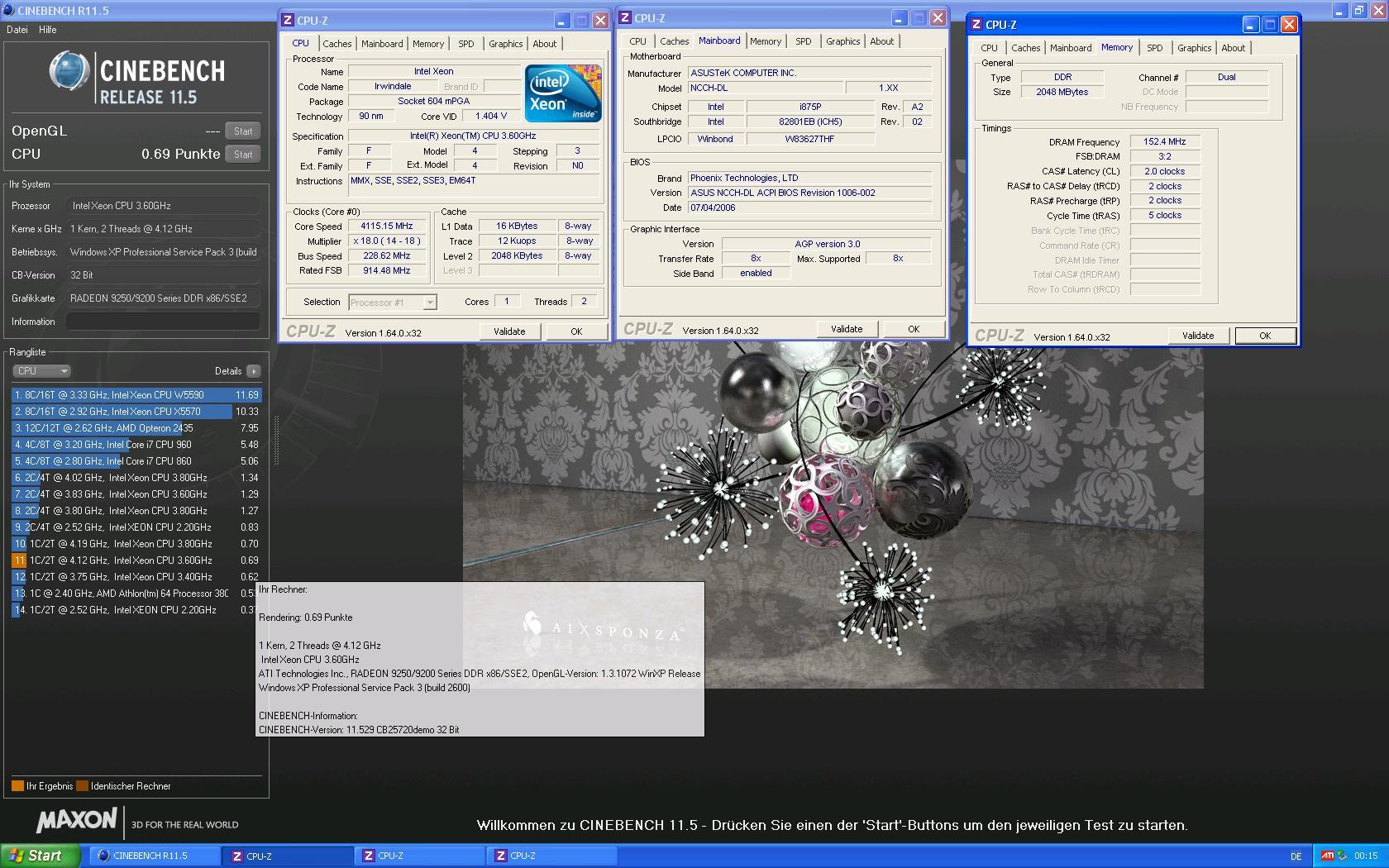The image size is (1389, 868).
Task: Click the Information input field
Action: (x=163, y=322)
